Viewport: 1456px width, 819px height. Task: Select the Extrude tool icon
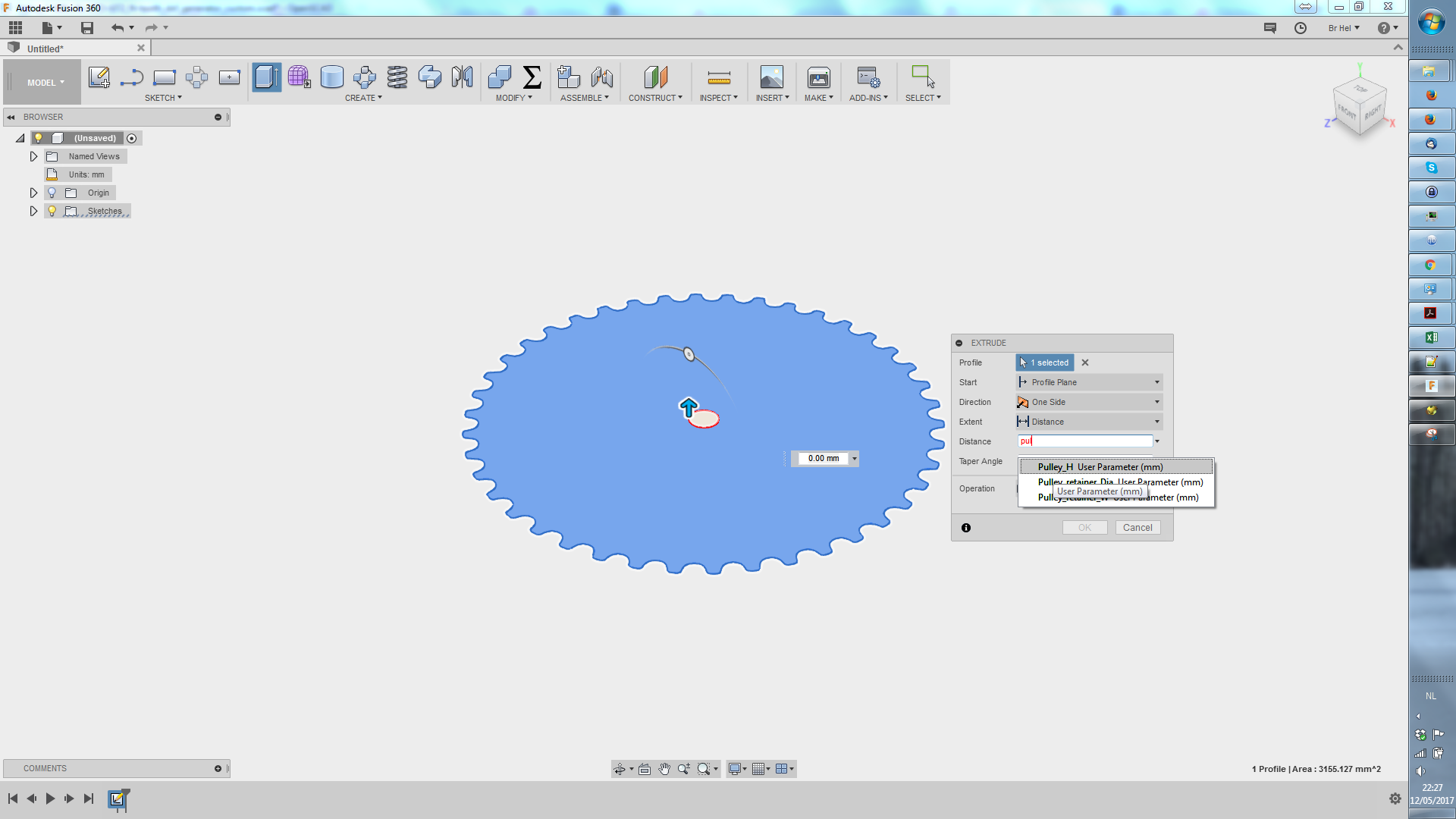pyautogui.click(x=266, y=77)
